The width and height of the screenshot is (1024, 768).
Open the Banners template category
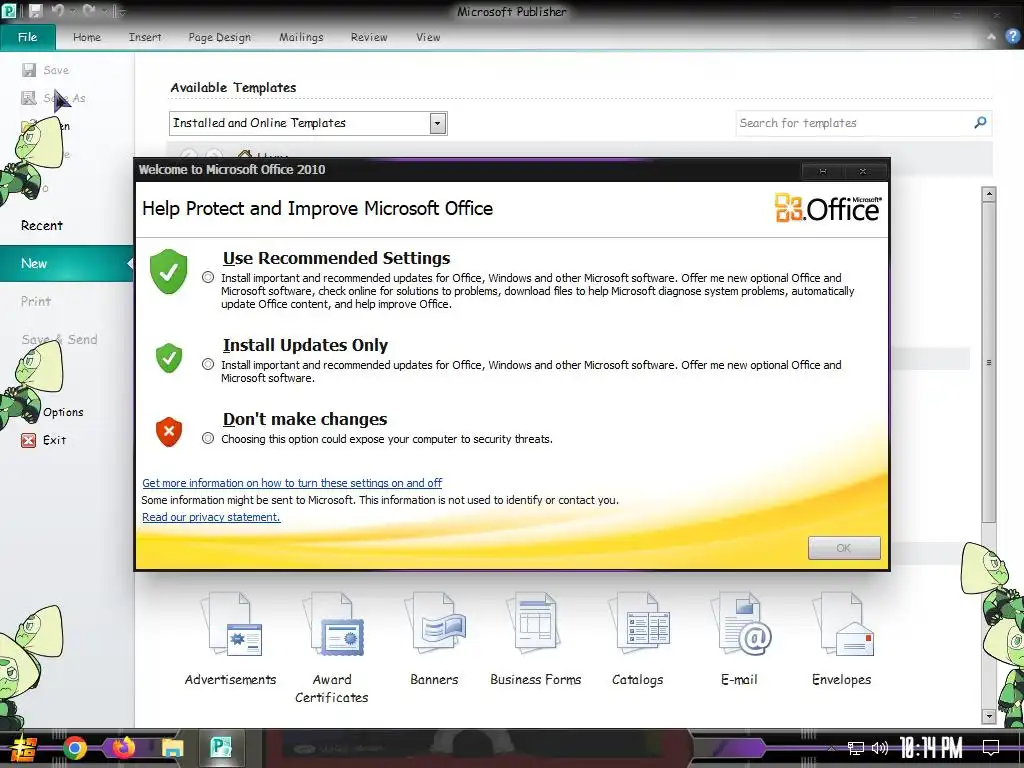[434, 639]
